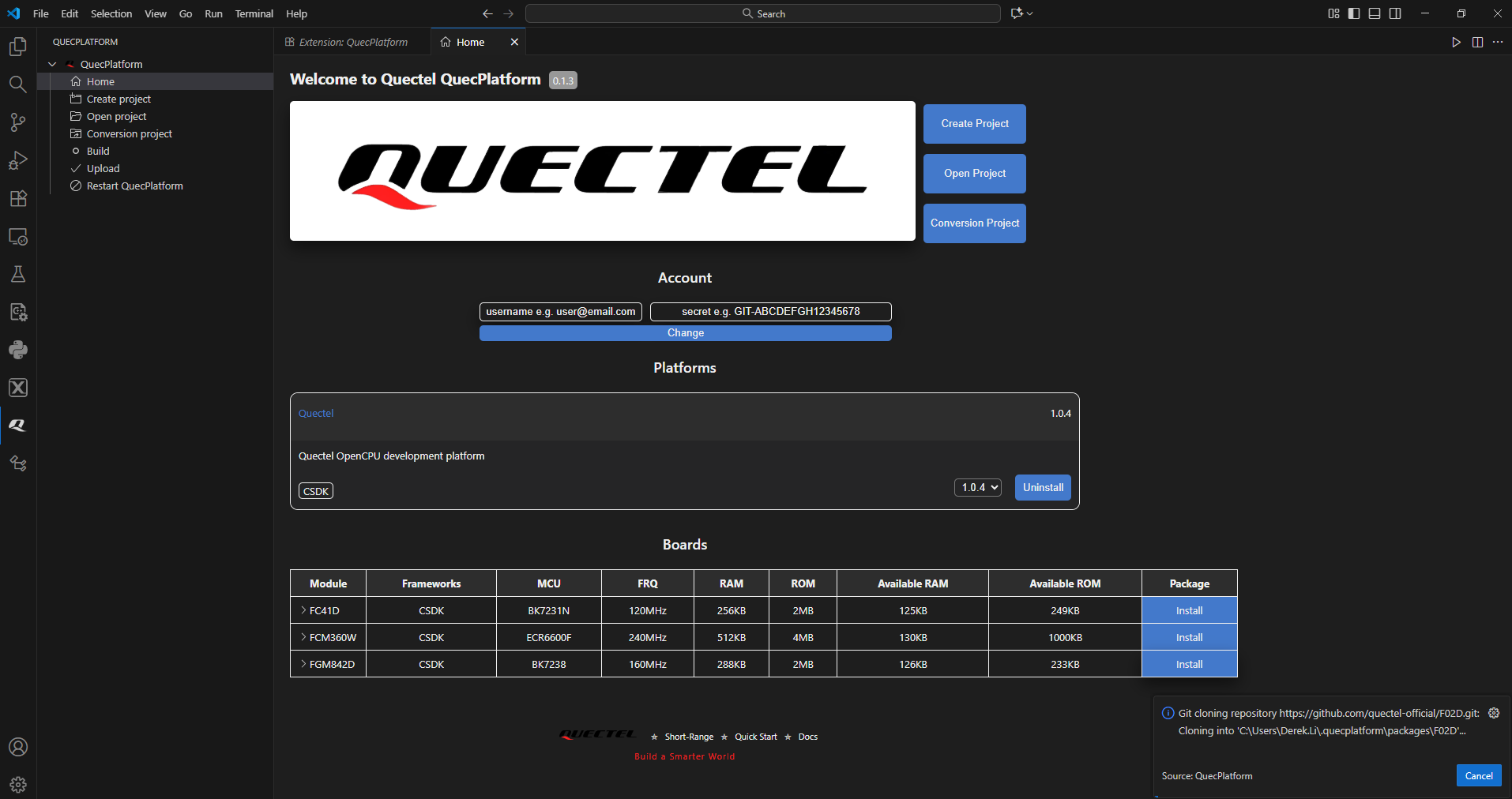Click the username input field

[560, 312]
